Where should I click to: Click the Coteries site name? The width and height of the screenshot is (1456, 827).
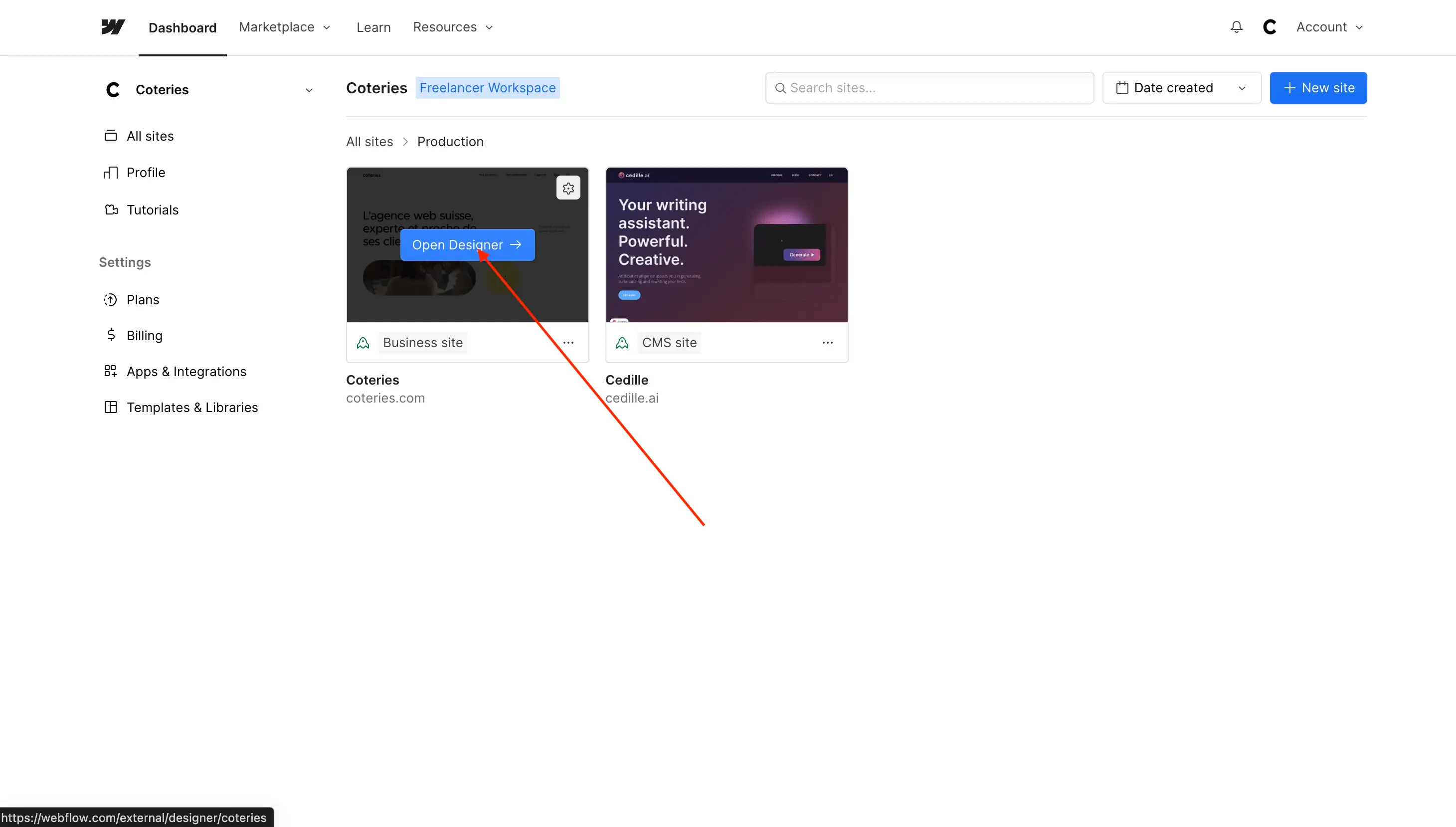(372, 380)
